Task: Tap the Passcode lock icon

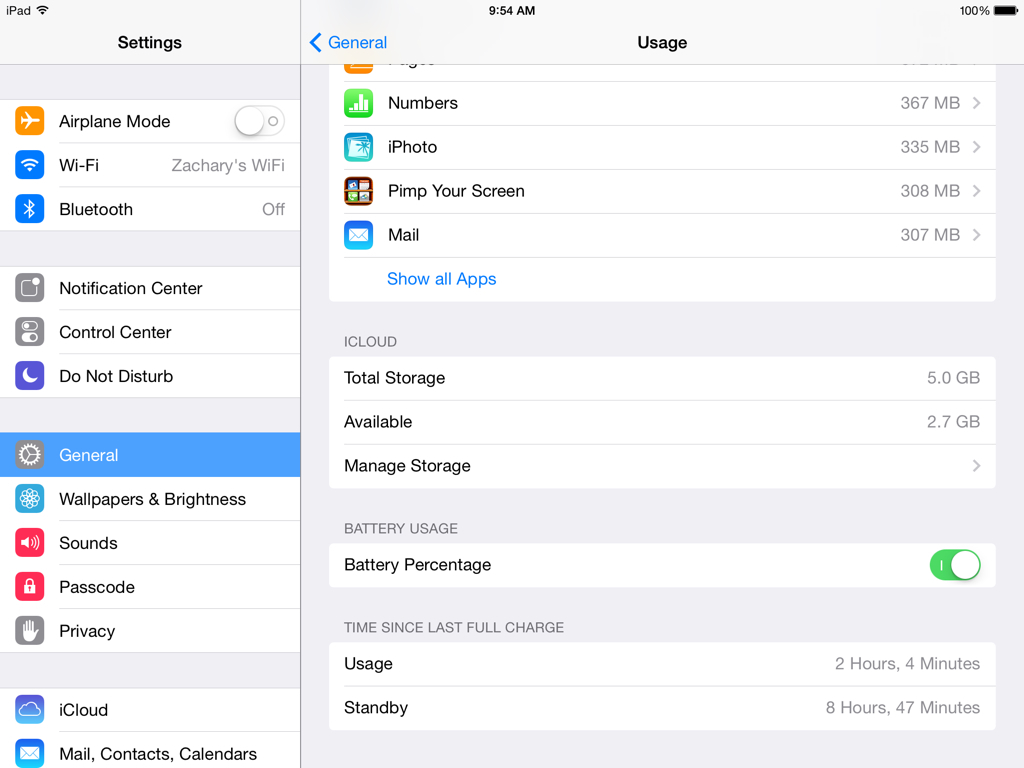Action: pos(29,586)
